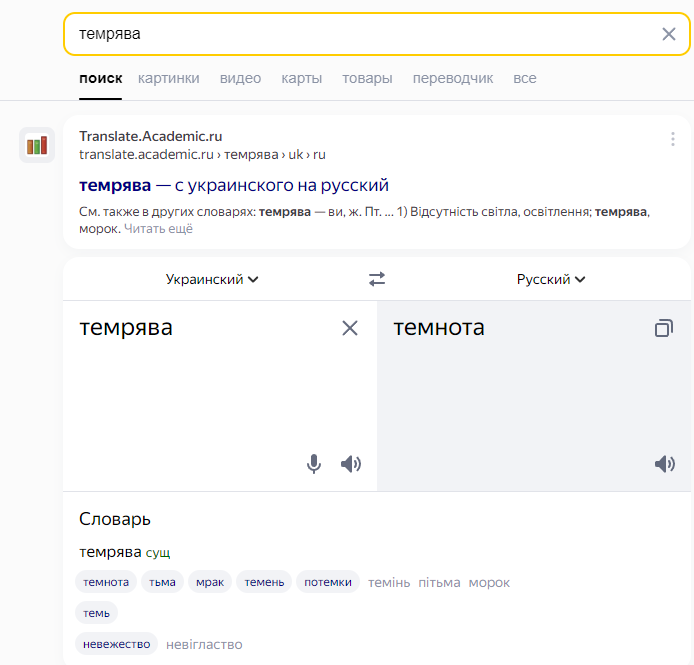This screenshot has height=665, width=694.
Task: Clear the translator source text темрява
Action: pos(350,328)
